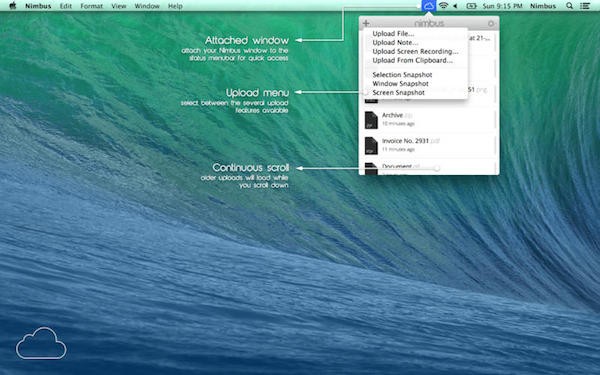Image resolution: width=600 pixels, height=375 pixels.
Task: Open the Window menu in menu bar
Action: click(147, 6)
